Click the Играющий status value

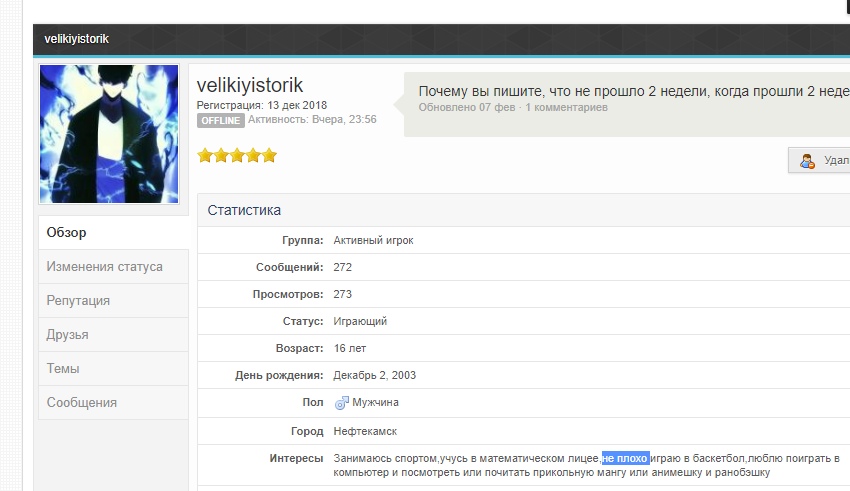pyautogui.click(x=360, y=321)
